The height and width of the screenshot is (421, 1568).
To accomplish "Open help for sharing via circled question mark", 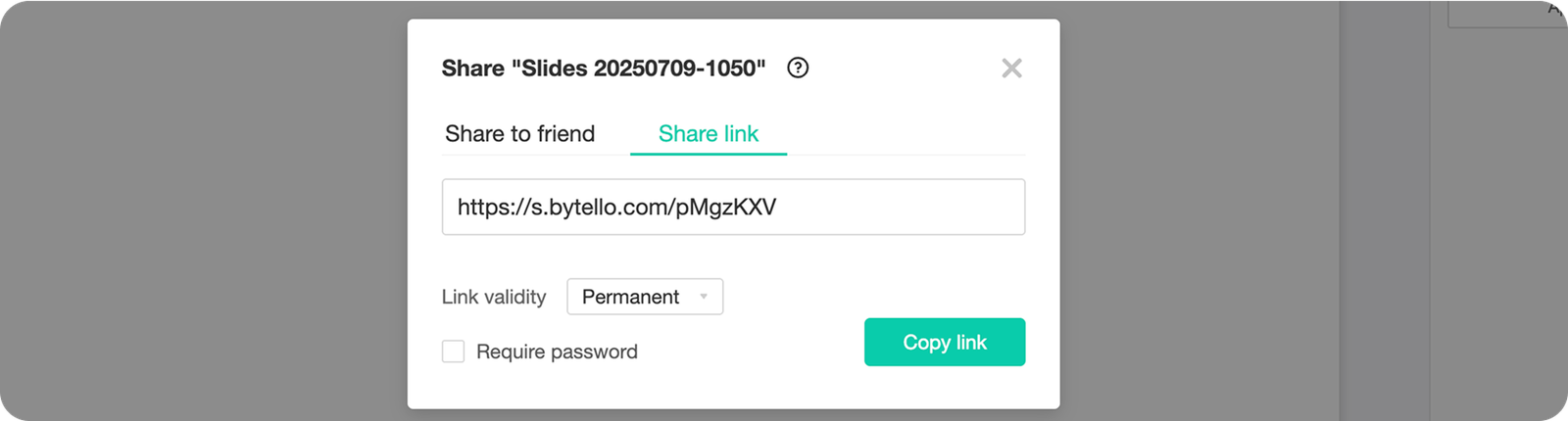I will [x=798, y=68].
